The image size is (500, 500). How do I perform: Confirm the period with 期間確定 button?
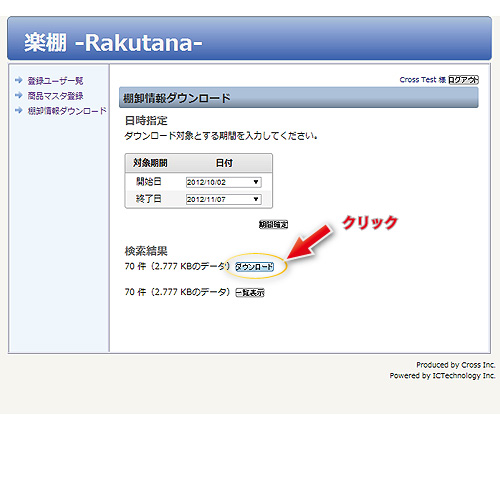click(273, 225)
